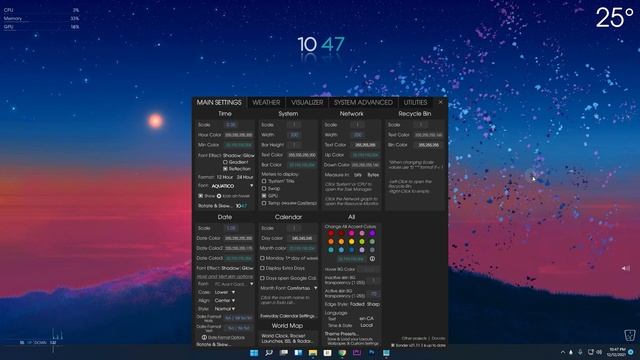Open taskbar Search
Image resolution: width=640 pixels, height=360 pixels.
(269, 353)
